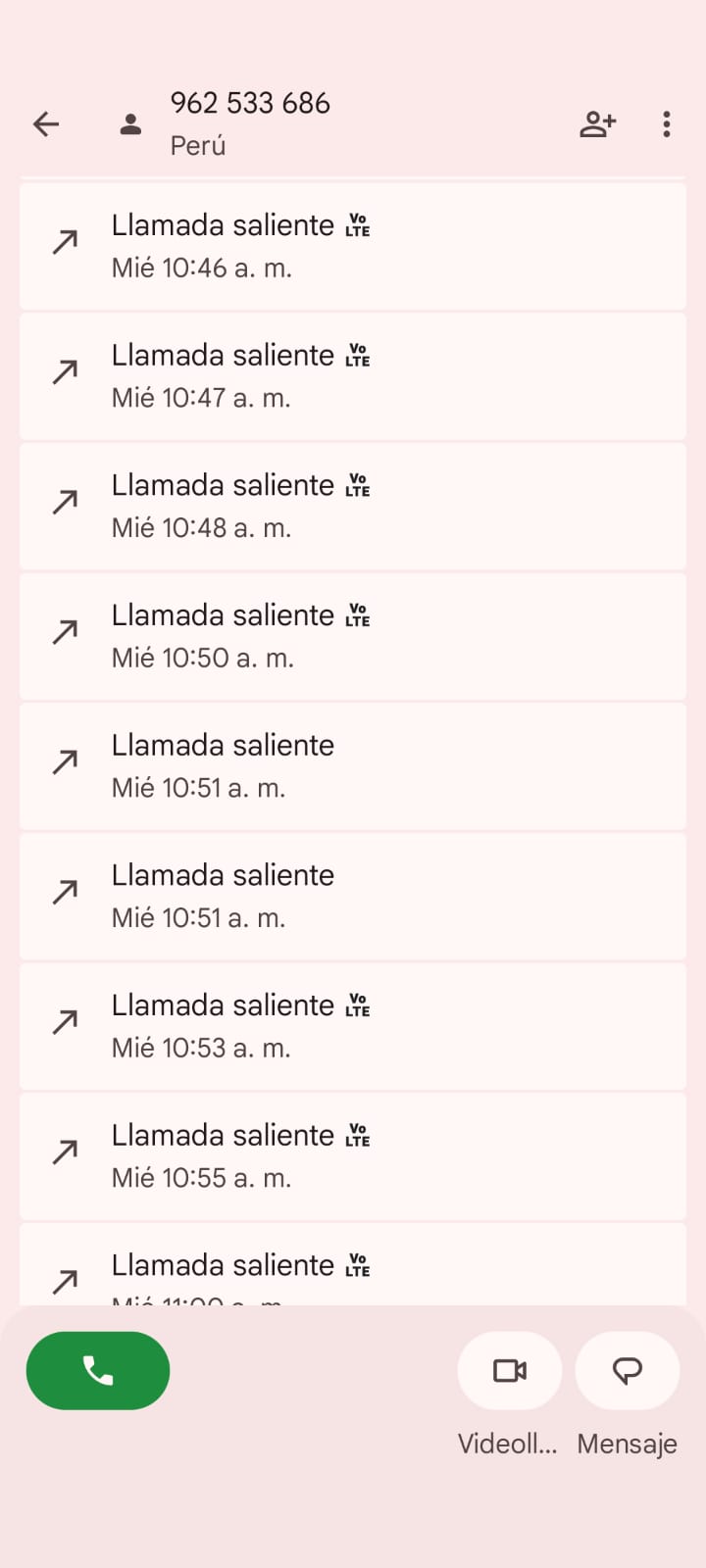Image resolution: width=706 pixels, height=1568 pixels.
Task: Tap the Perú location label
Action: point(198,146)
